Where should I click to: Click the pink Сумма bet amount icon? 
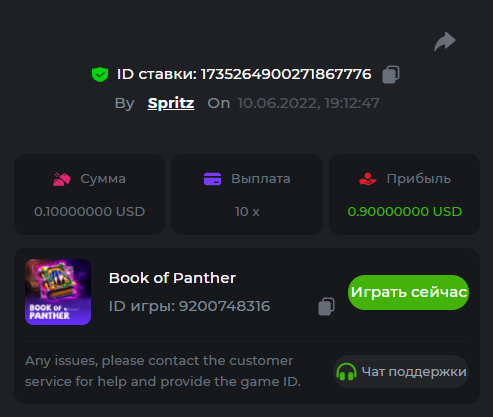click(62, 179)
